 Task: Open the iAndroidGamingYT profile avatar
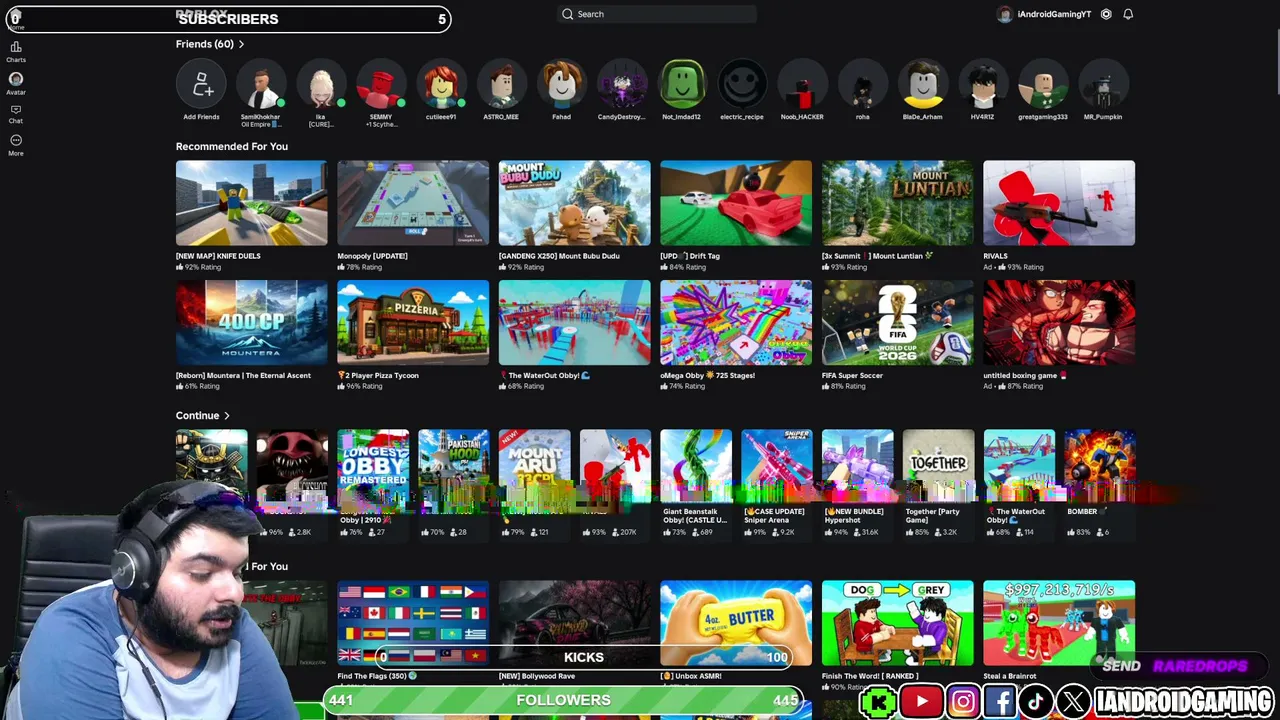1004,14
